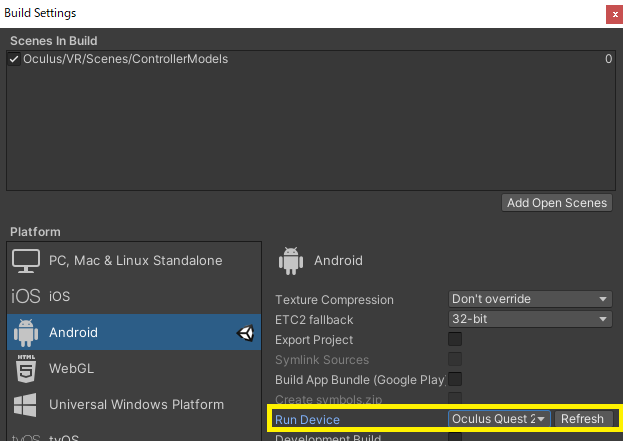Click the Scenes In Build heading
Screen dimensions: 623x441
pos(54,41)
